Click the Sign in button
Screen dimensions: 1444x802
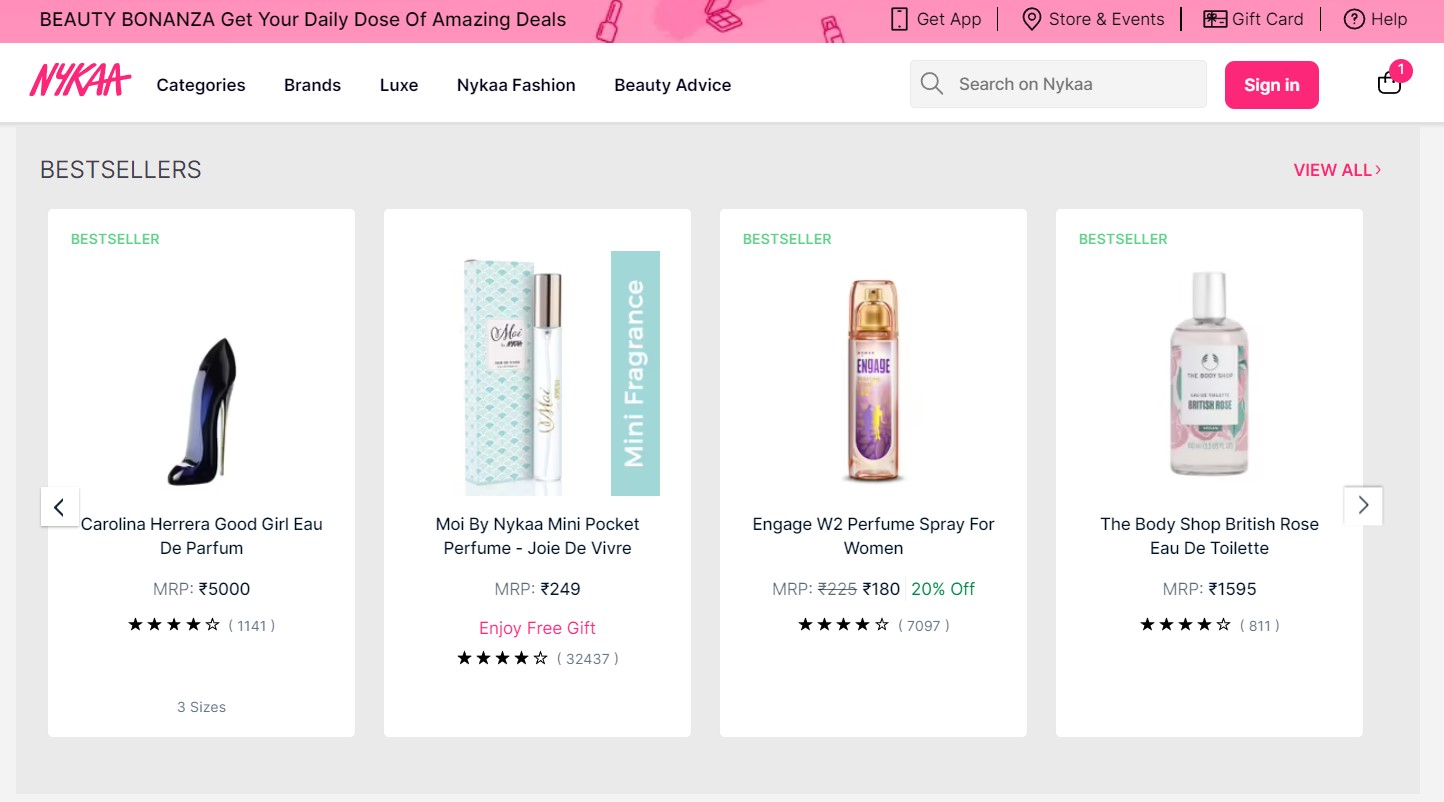(x=1272, y=85)
